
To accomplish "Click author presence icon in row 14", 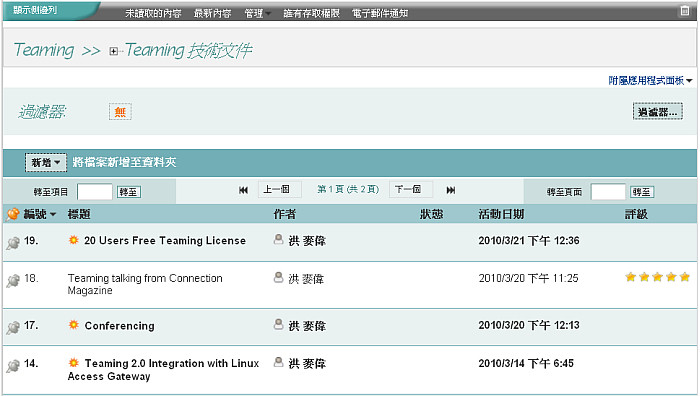I will 278,362.
